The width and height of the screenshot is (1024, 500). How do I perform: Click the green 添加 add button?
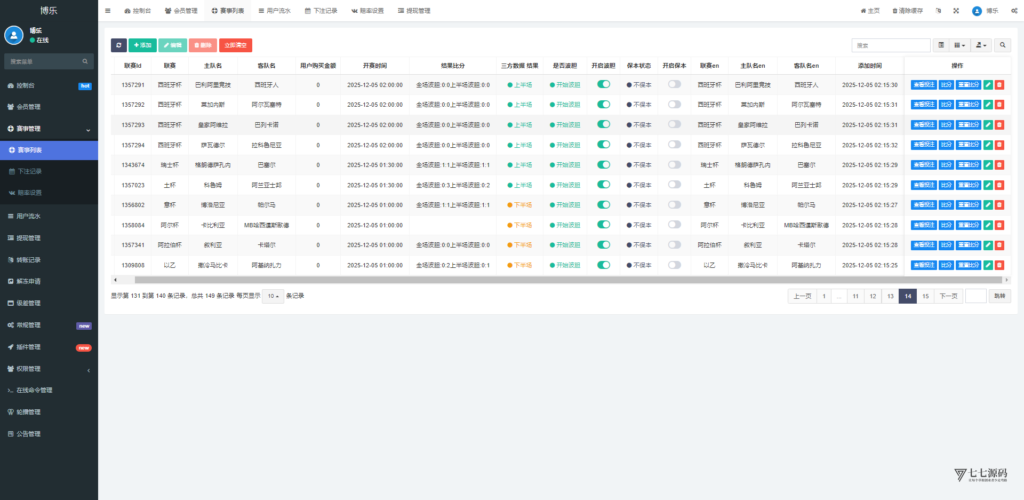pos(142,45)
